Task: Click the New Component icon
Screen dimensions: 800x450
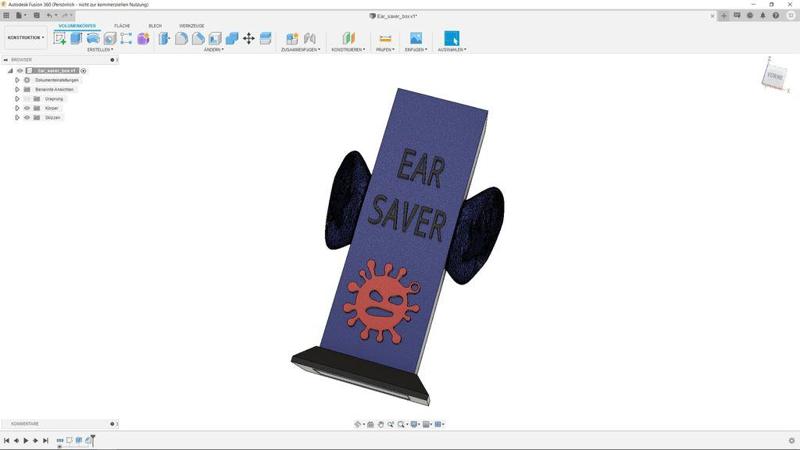Action: 292,38
